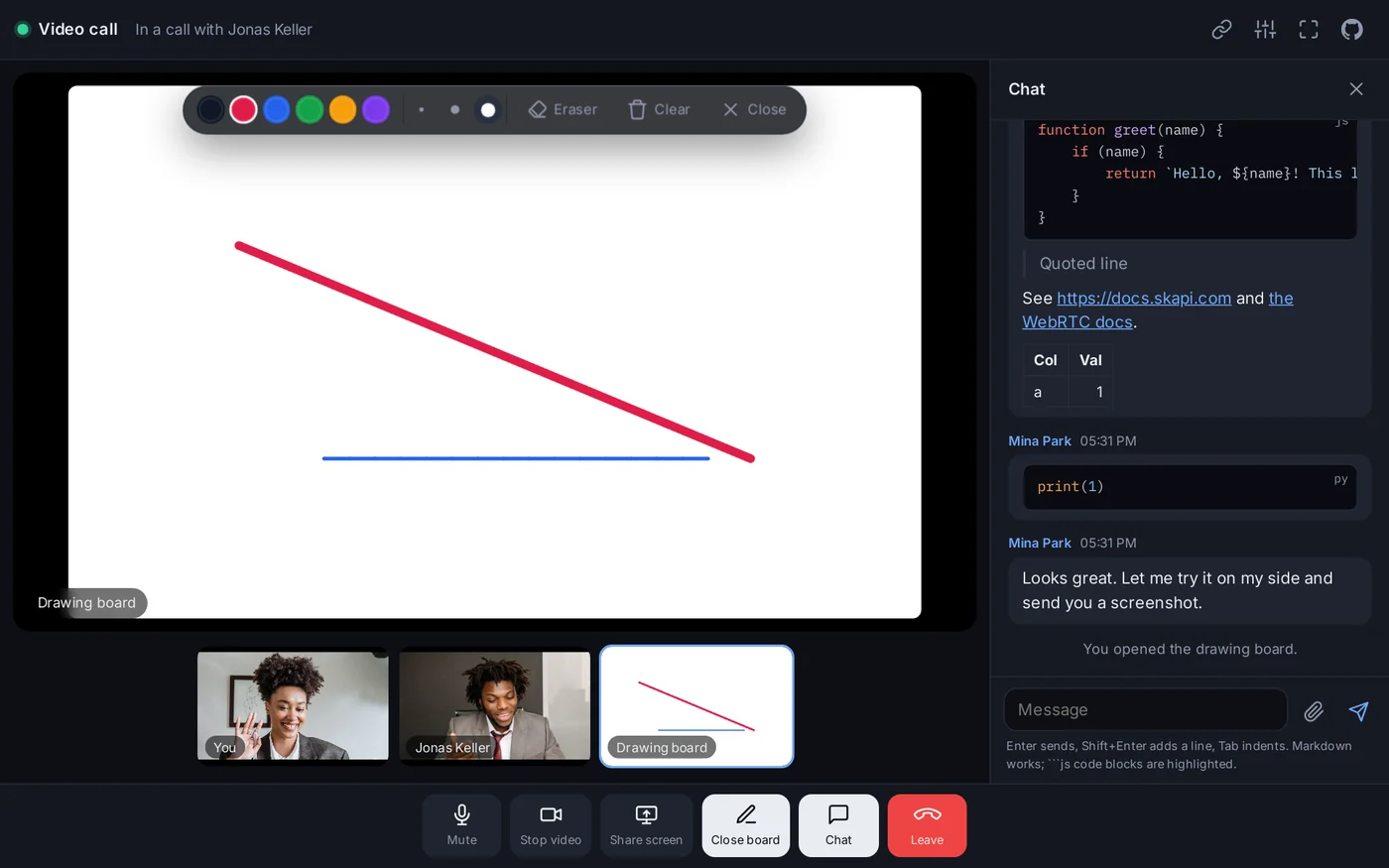The height and width of the screenshot is (868, 1389).
Task: Start sharing your screen
Action: click(646, 825)
